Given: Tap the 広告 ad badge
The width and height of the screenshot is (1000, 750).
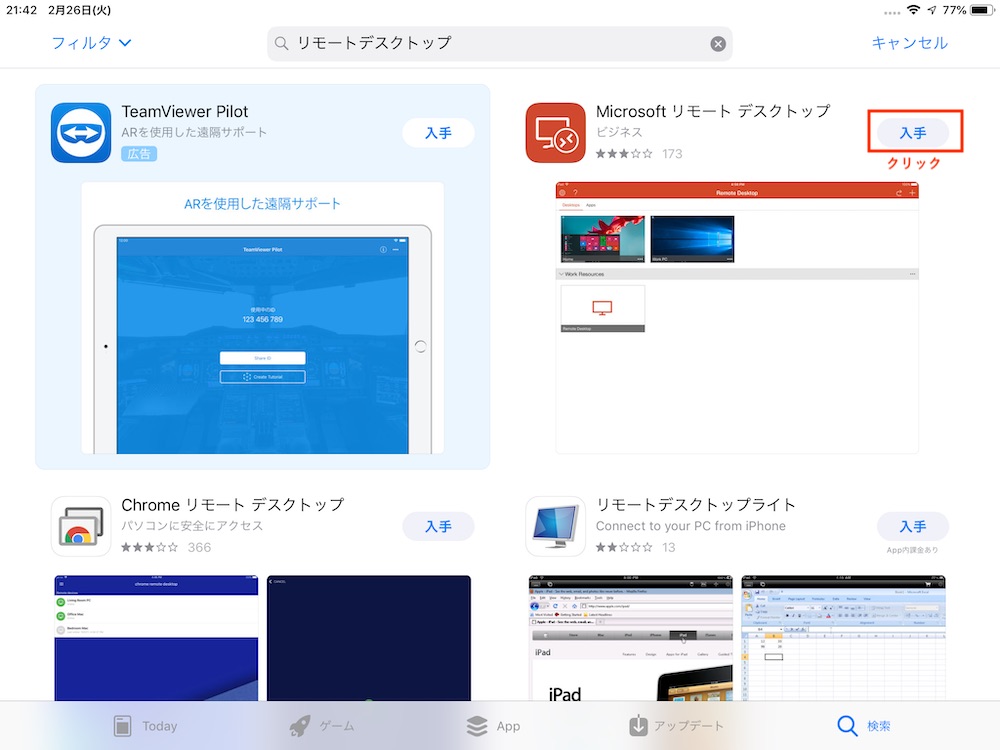Looking at the screenshot, I should (139, 154).
